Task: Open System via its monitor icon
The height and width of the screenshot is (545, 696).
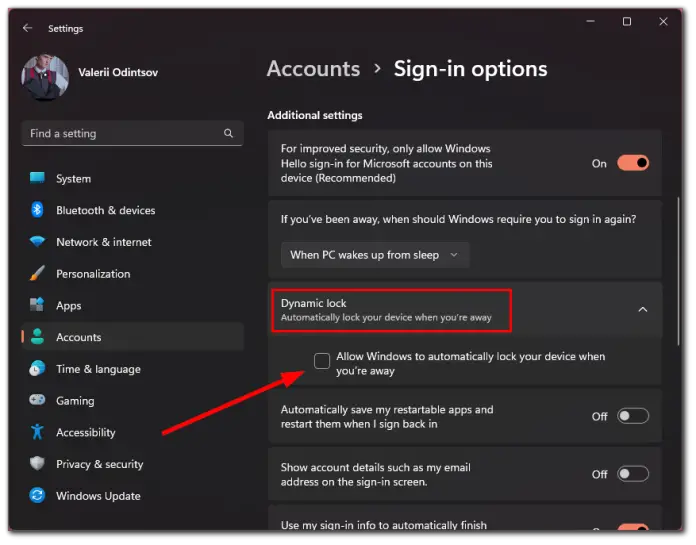Action: [37, 178]
